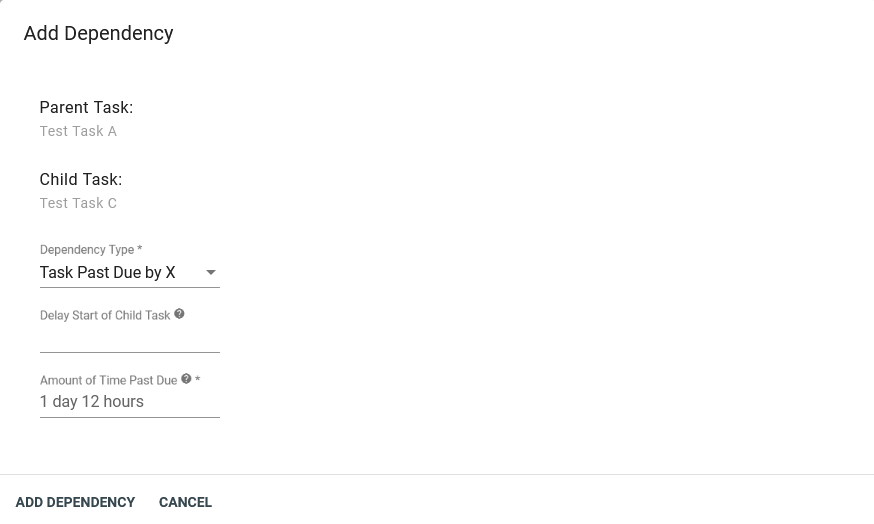Click the 'Amount of Time Past Due' label

click(108, 380)
